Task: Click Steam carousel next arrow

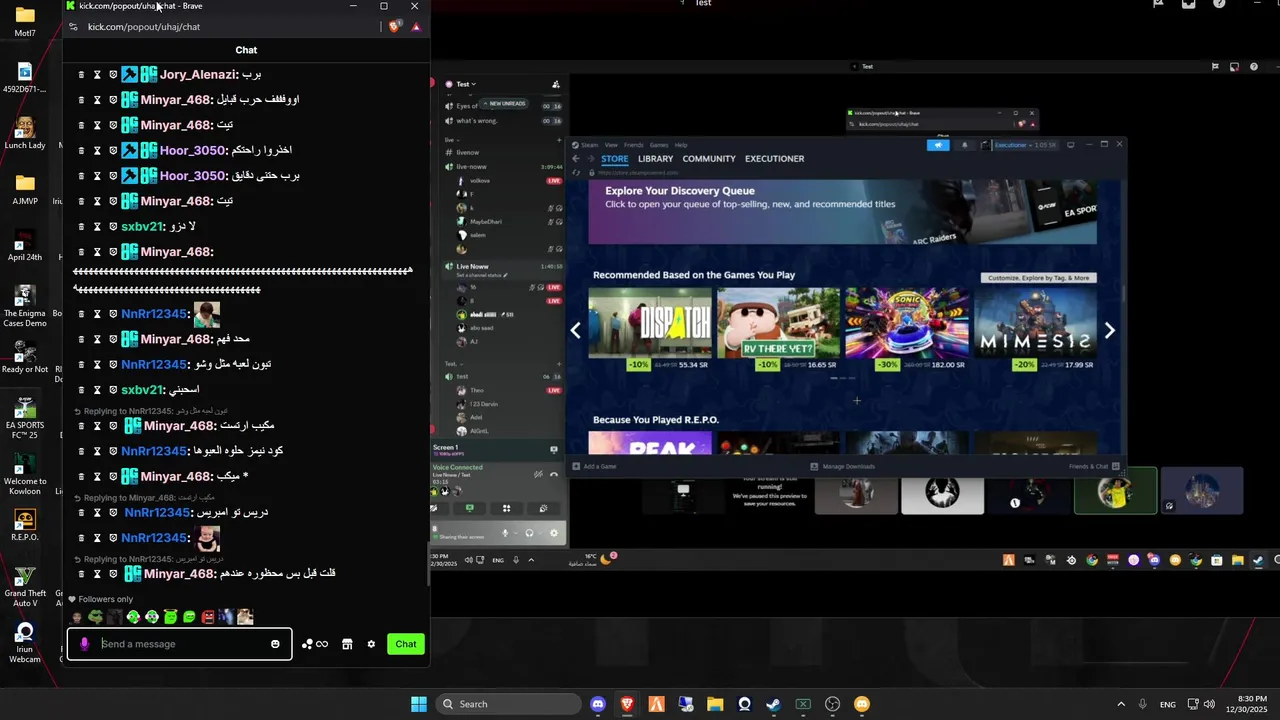Action: (1109, 330)
